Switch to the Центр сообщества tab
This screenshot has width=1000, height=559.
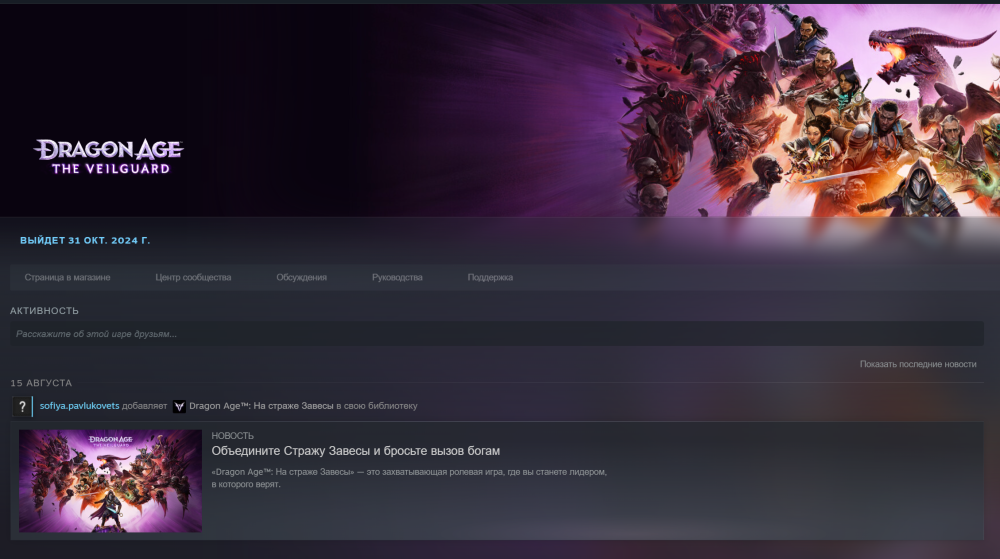tap(193, 277)
